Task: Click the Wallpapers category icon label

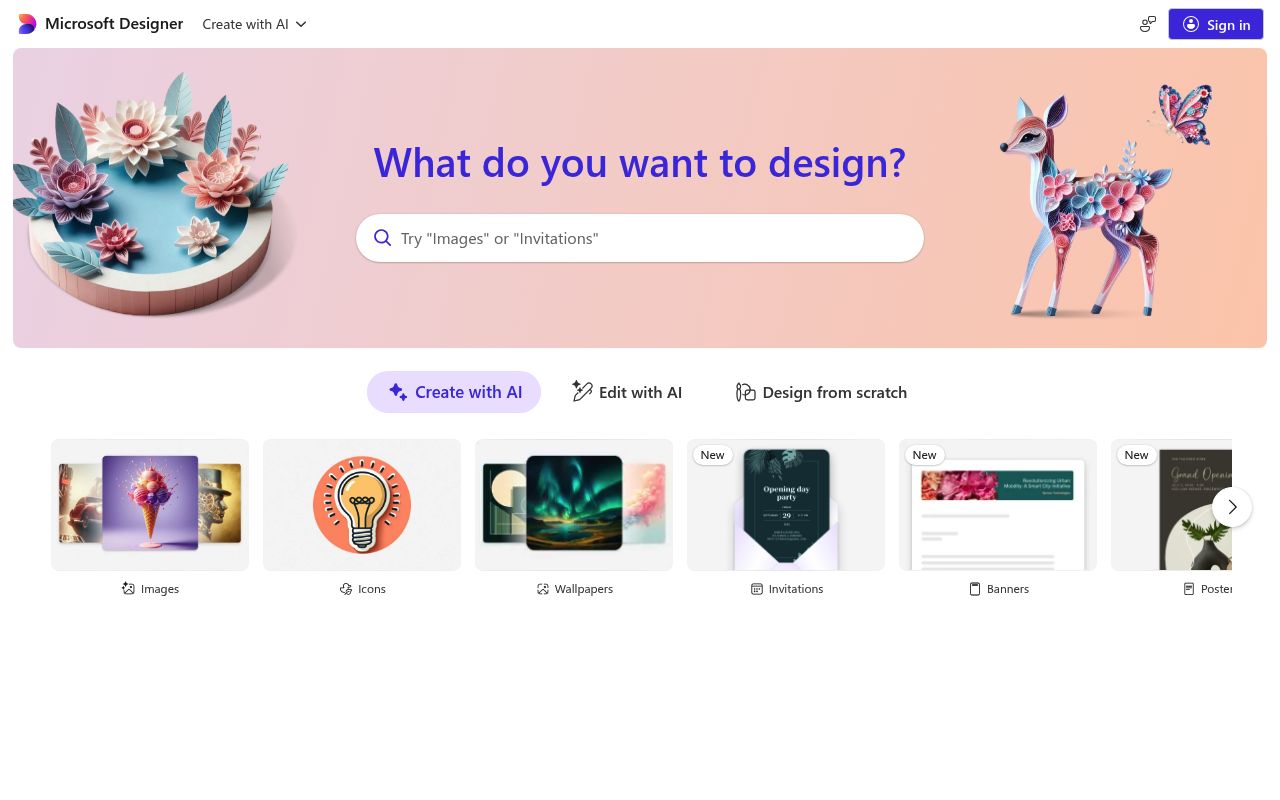Action: click(x=543, y=589)
